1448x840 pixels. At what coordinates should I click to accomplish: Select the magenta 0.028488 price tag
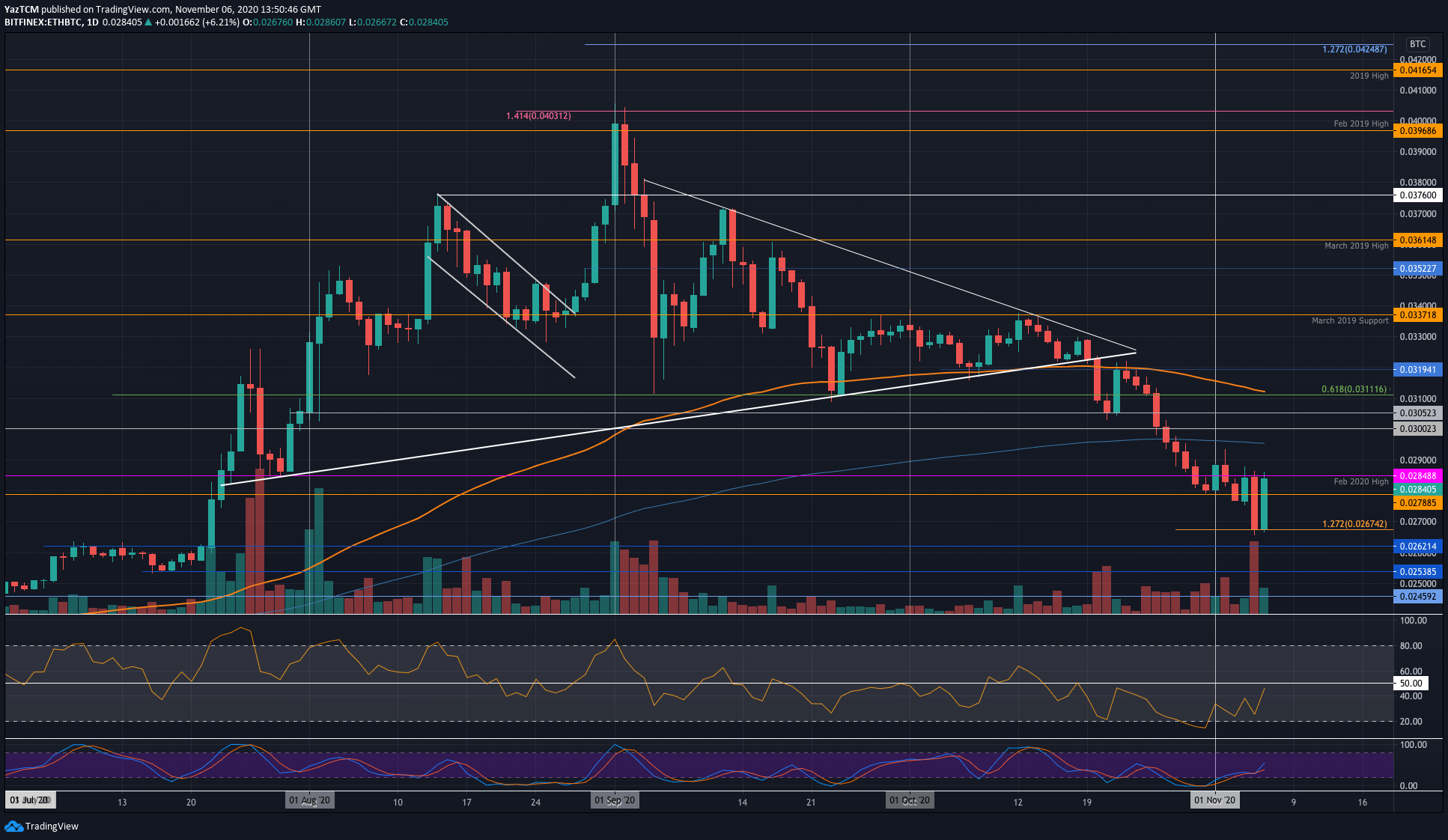pyautogui.click(x=1417, y=476)
